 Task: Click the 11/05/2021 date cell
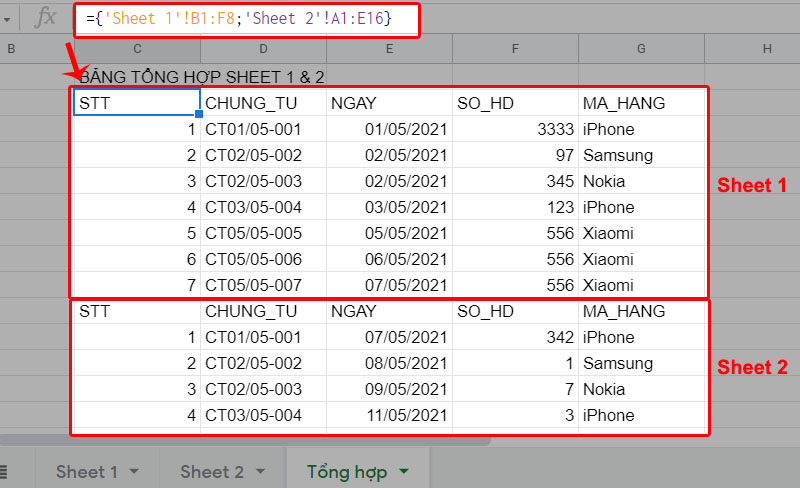click(388, 415)
